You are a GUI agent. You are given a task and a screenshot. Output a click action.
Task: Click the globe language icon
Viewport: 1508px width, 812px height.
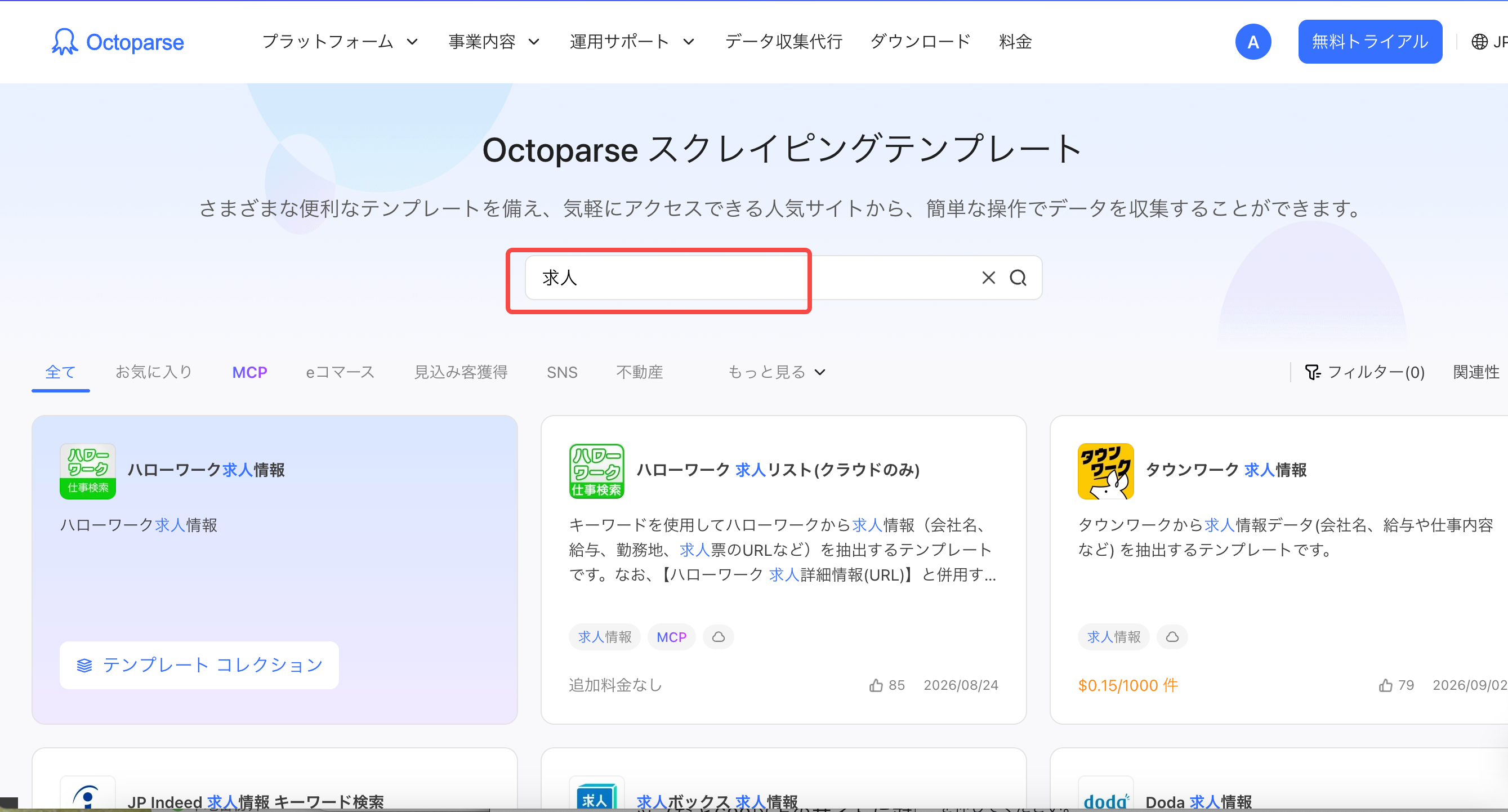tap(1479, 42)
